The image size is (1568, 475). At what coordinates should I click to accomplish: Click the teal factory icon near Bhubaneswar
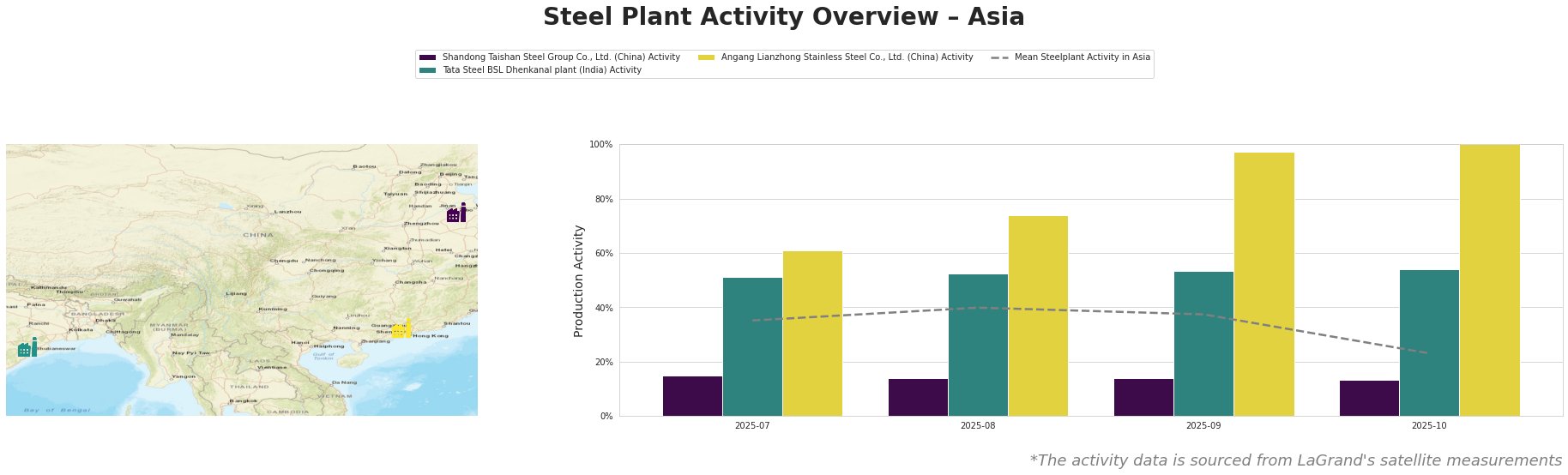(27, 348)
